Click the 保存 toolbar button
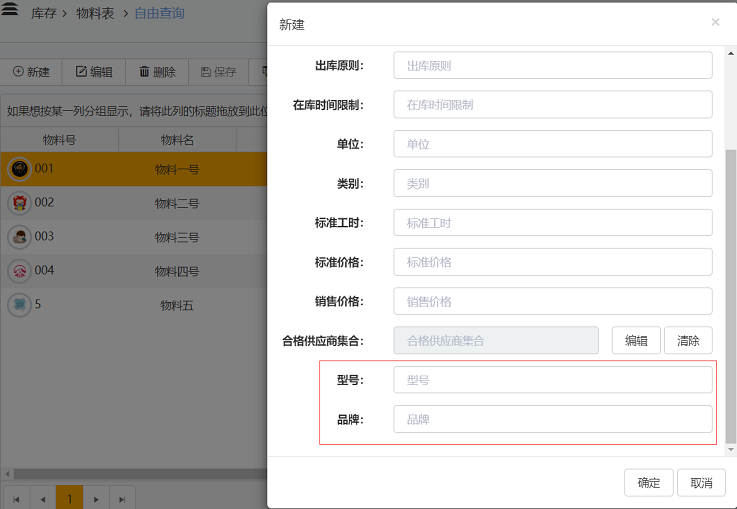The width and height of the screenshot is (737, 509). pyautogui.click(x=218, y=72)
